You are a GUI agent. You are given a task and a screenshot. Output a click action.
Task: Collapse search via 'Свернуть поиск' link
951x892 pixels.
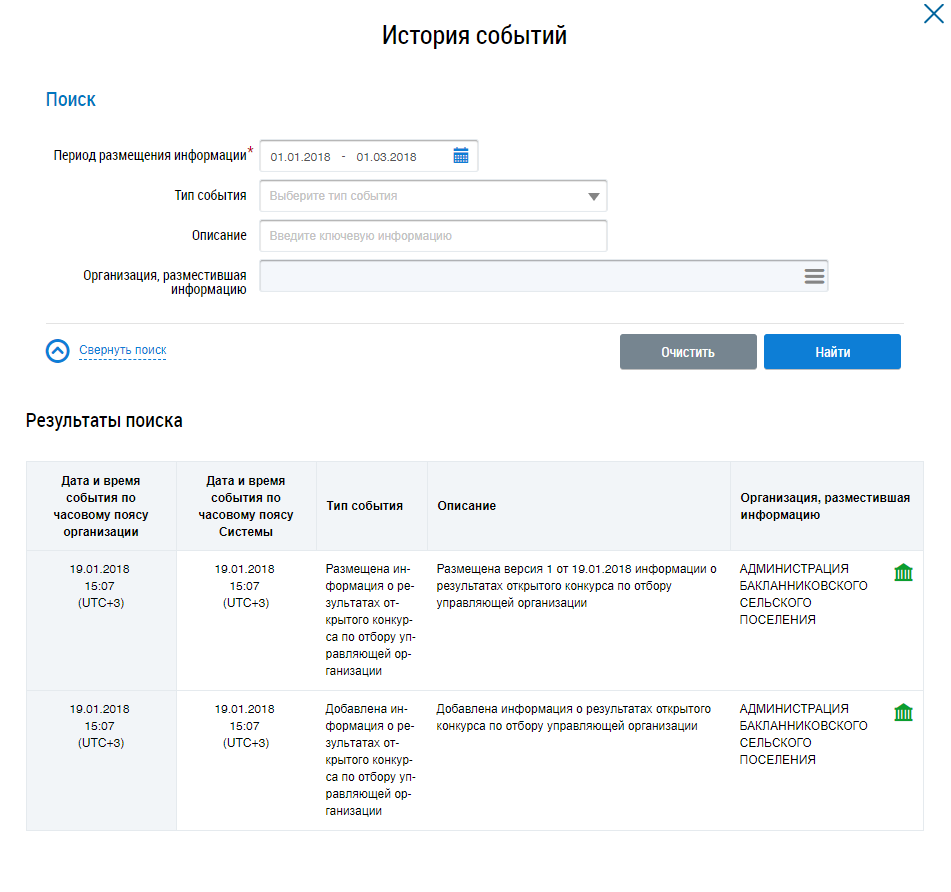pyautogui.click(x=122, y=350)
